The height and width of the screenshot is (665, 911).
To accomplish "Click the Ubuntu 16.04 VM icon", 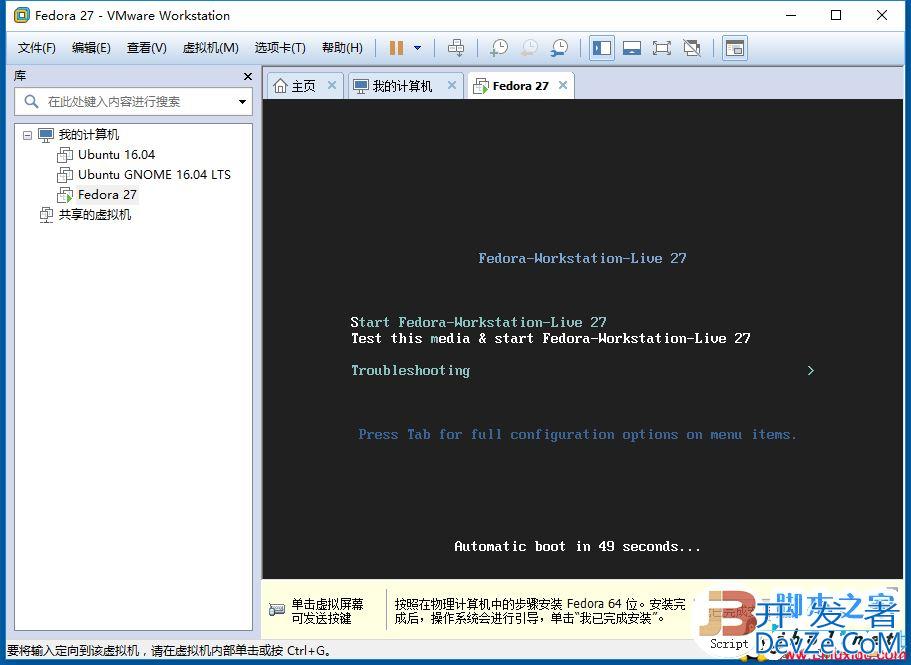I will (x=64, y=154).
